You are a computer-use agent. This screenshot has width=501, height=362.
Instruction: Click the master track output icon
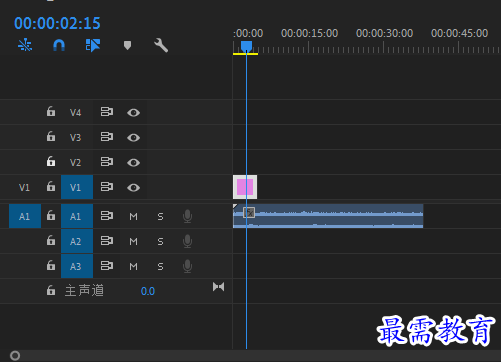click(219, 287)
